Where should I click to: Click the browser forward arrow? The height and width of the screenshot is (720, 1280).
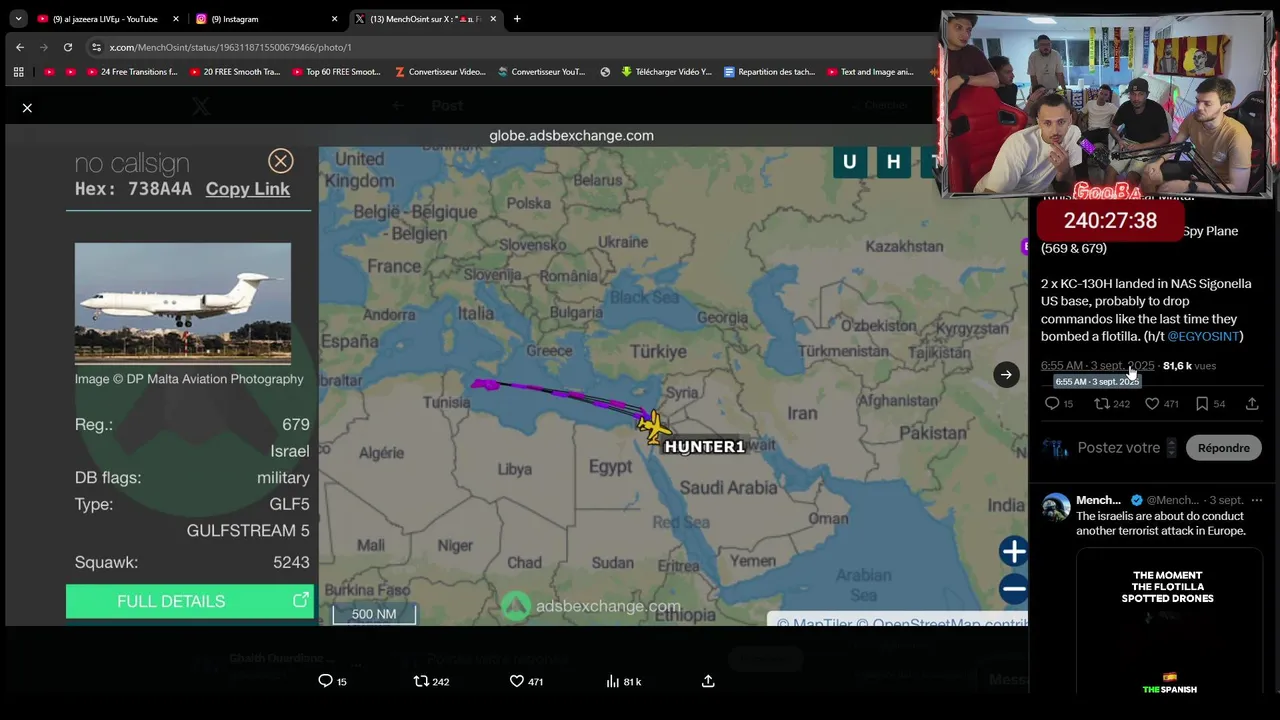43,47
